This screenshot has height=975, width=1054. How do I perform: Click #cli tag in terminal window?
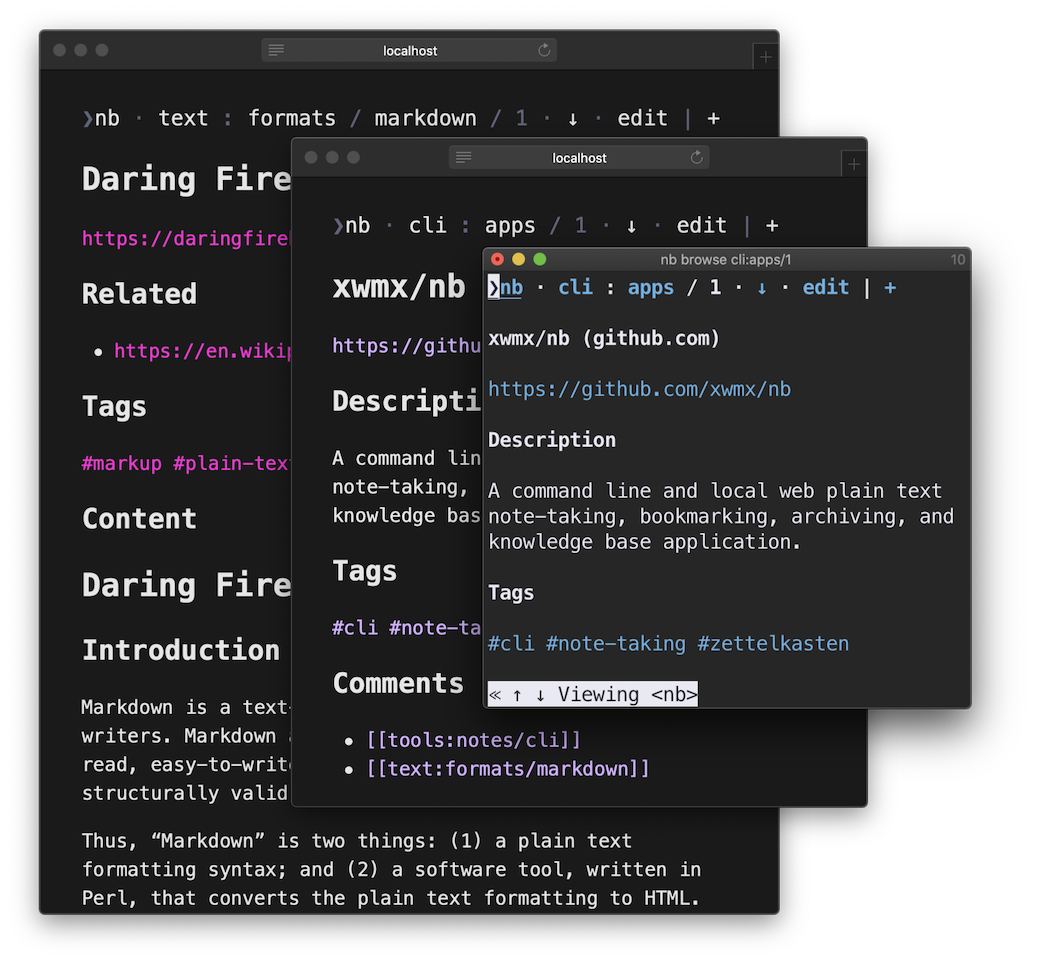(x=511, y=644)
